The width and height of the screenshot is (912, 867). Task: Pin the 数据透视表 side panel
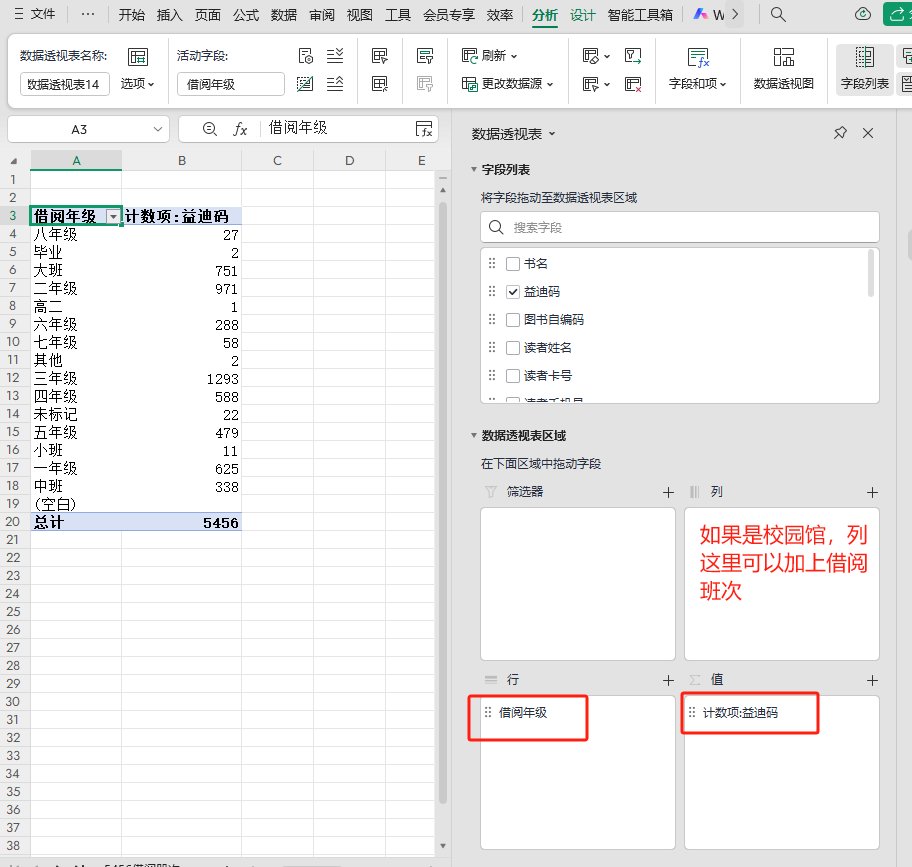[x=840, y=133]
